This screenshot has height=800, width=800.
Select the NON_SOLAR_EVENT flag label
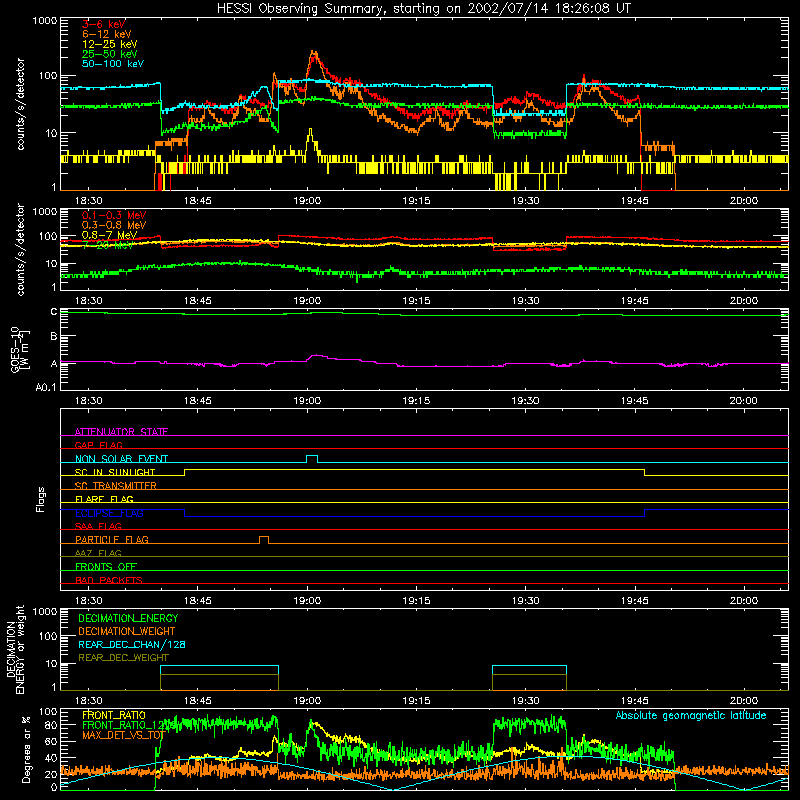[x=121, y=459]
